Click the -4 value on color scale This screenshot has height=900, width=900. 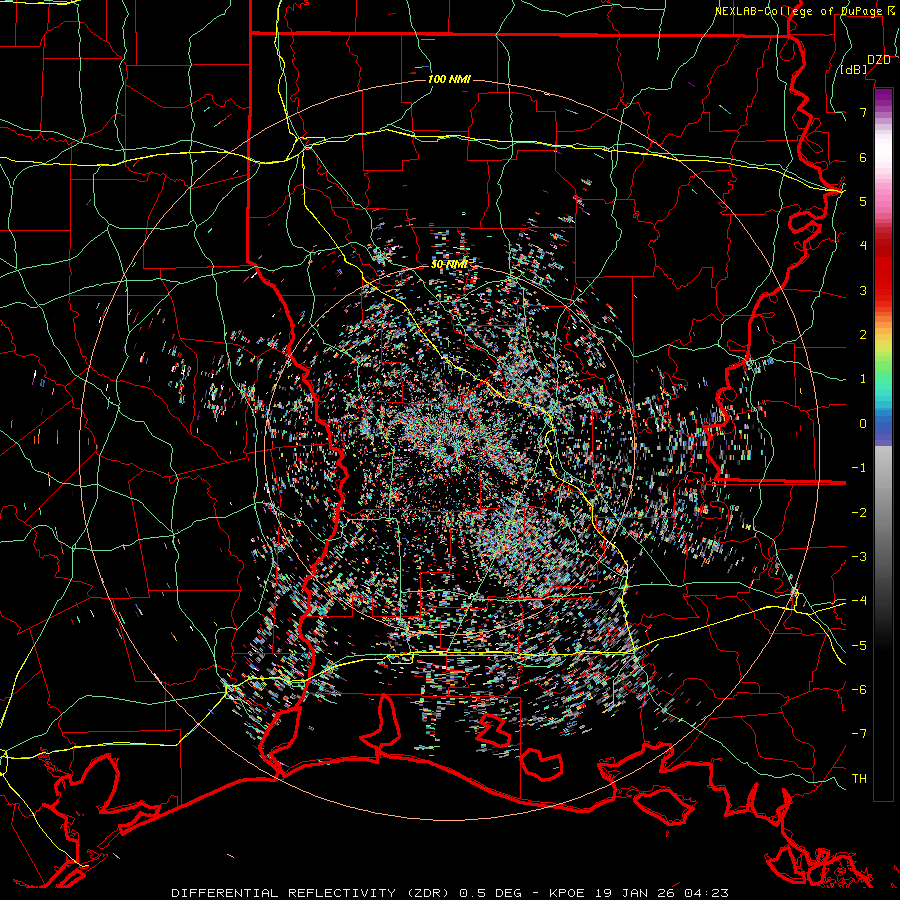coord(859,601)
